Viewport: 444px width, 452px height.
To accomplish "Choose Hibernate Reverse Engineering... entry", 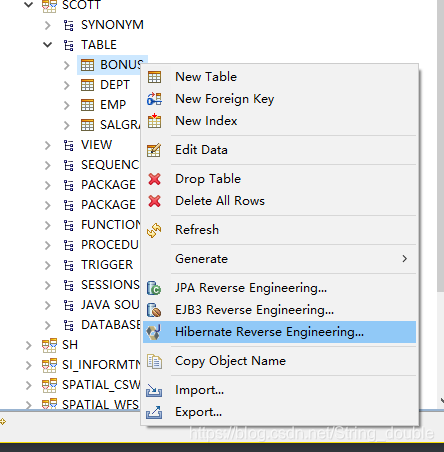I will coord(279,332).
